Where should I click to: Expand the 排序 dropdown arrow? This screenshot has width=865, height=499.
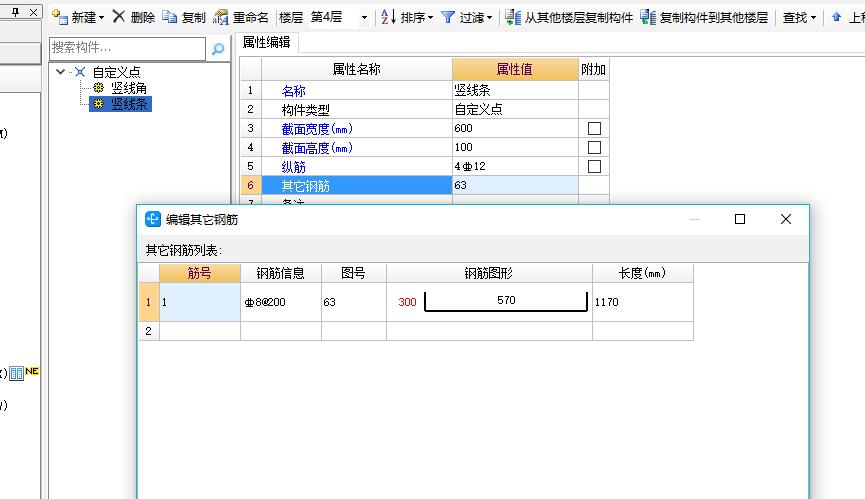point(430,18)
